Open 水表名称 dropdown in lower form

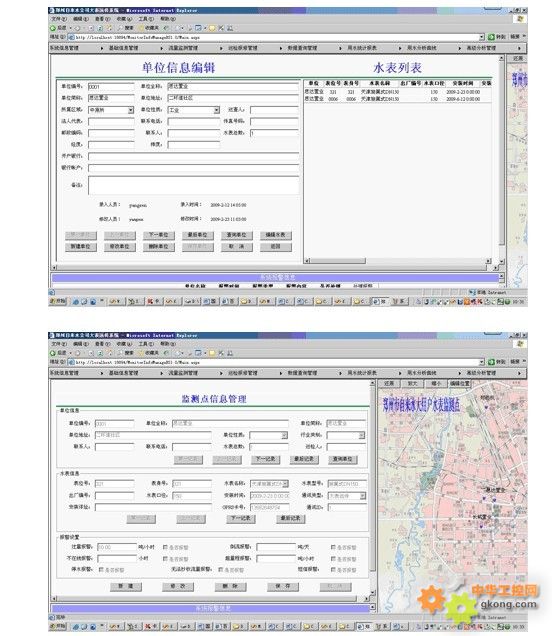pos(286,483)
